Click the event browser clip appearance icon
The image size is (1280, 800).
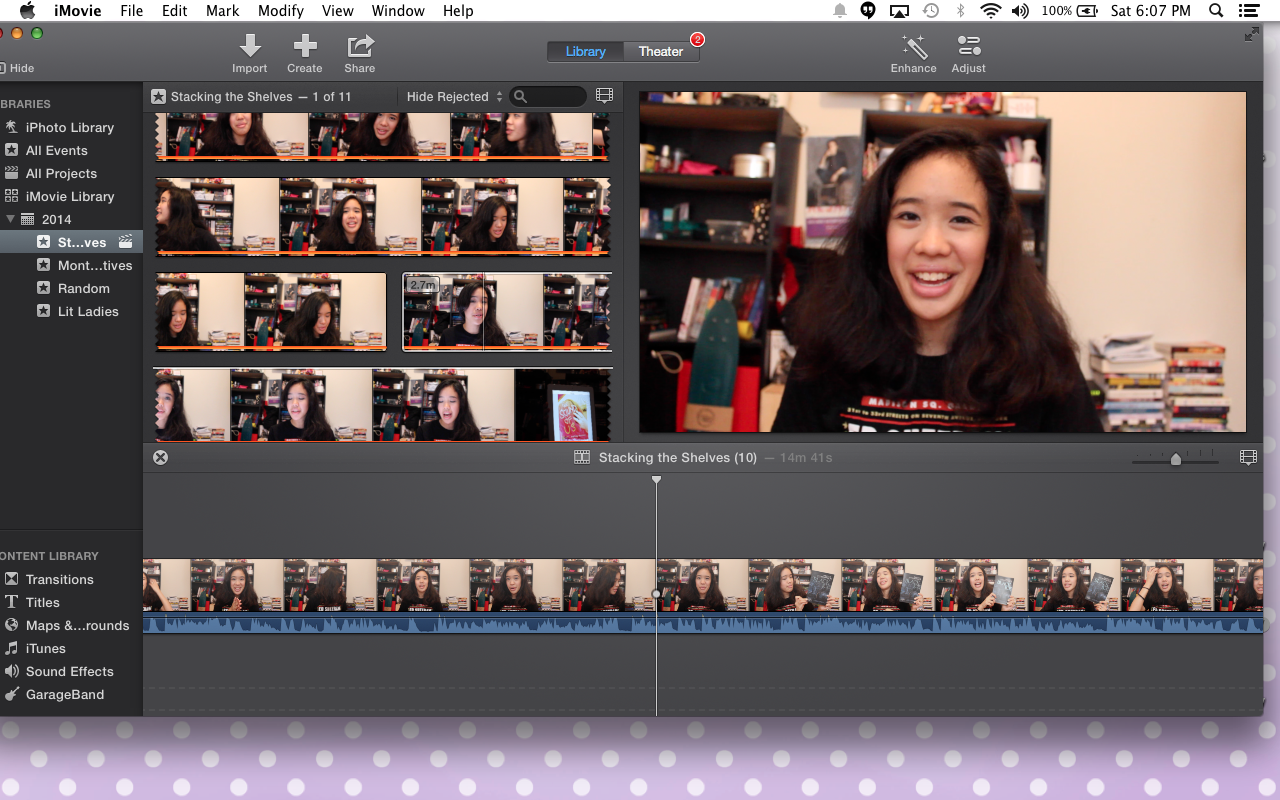pyautogui.click(x=604, y=95)
